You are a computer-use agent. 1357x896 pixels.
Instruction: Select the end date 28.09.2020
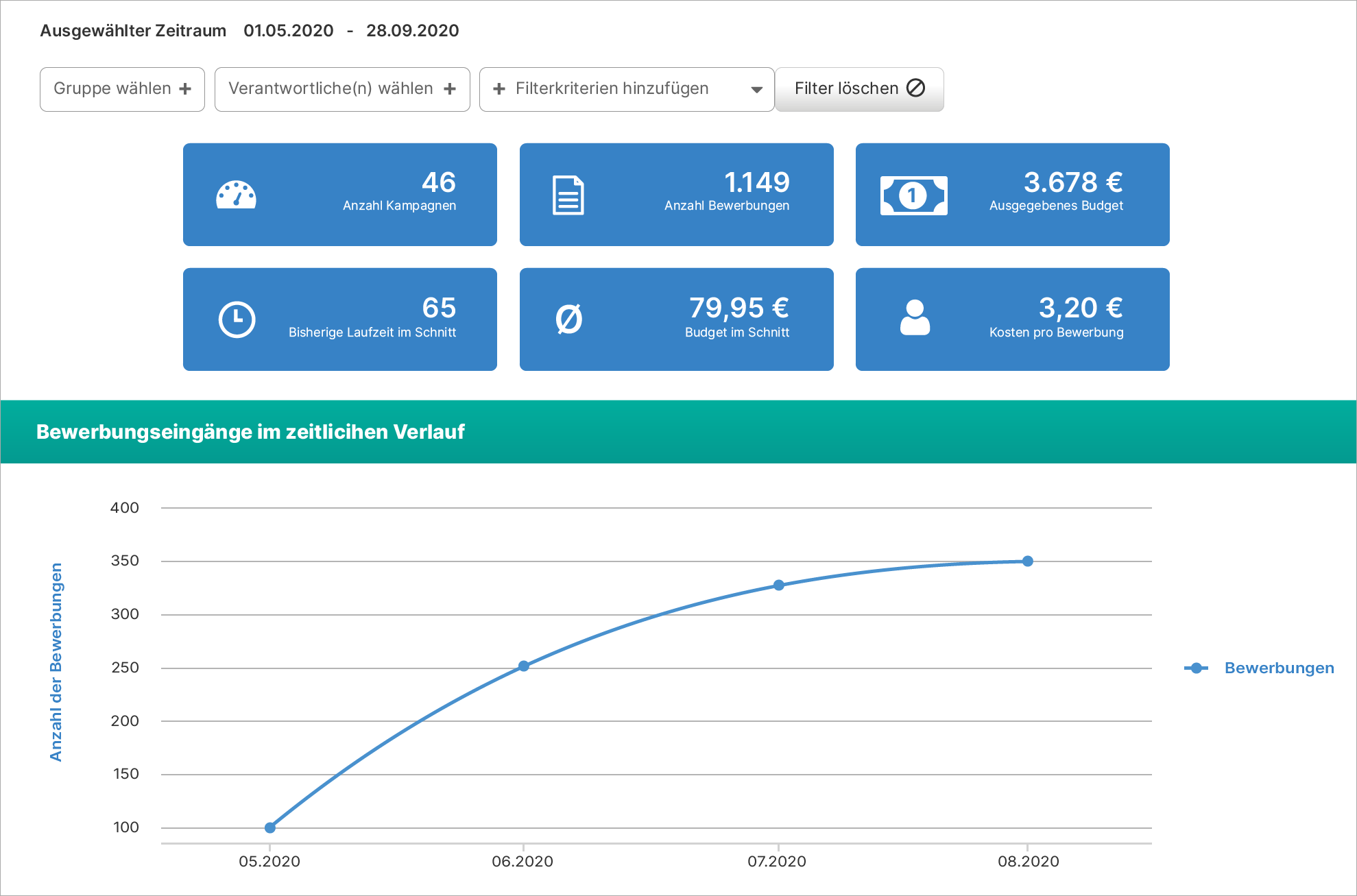(x=413, y=31)
